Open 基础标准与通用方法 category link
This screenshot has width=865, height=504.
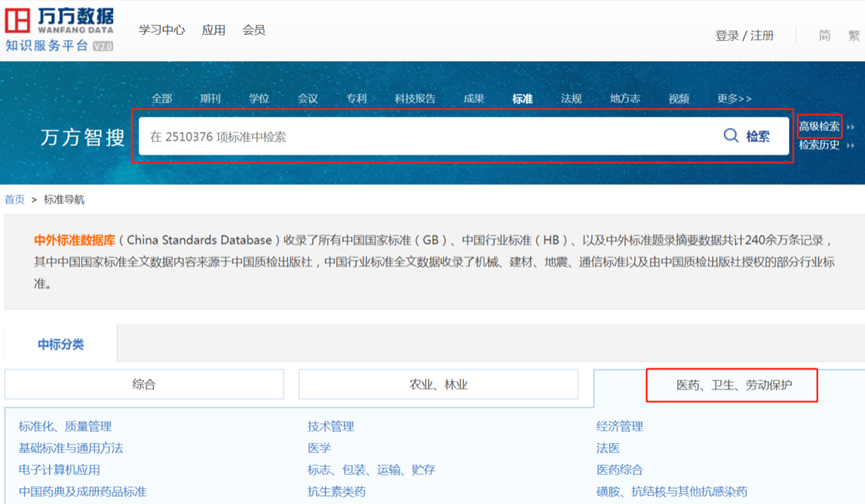(x=71, y=448)
